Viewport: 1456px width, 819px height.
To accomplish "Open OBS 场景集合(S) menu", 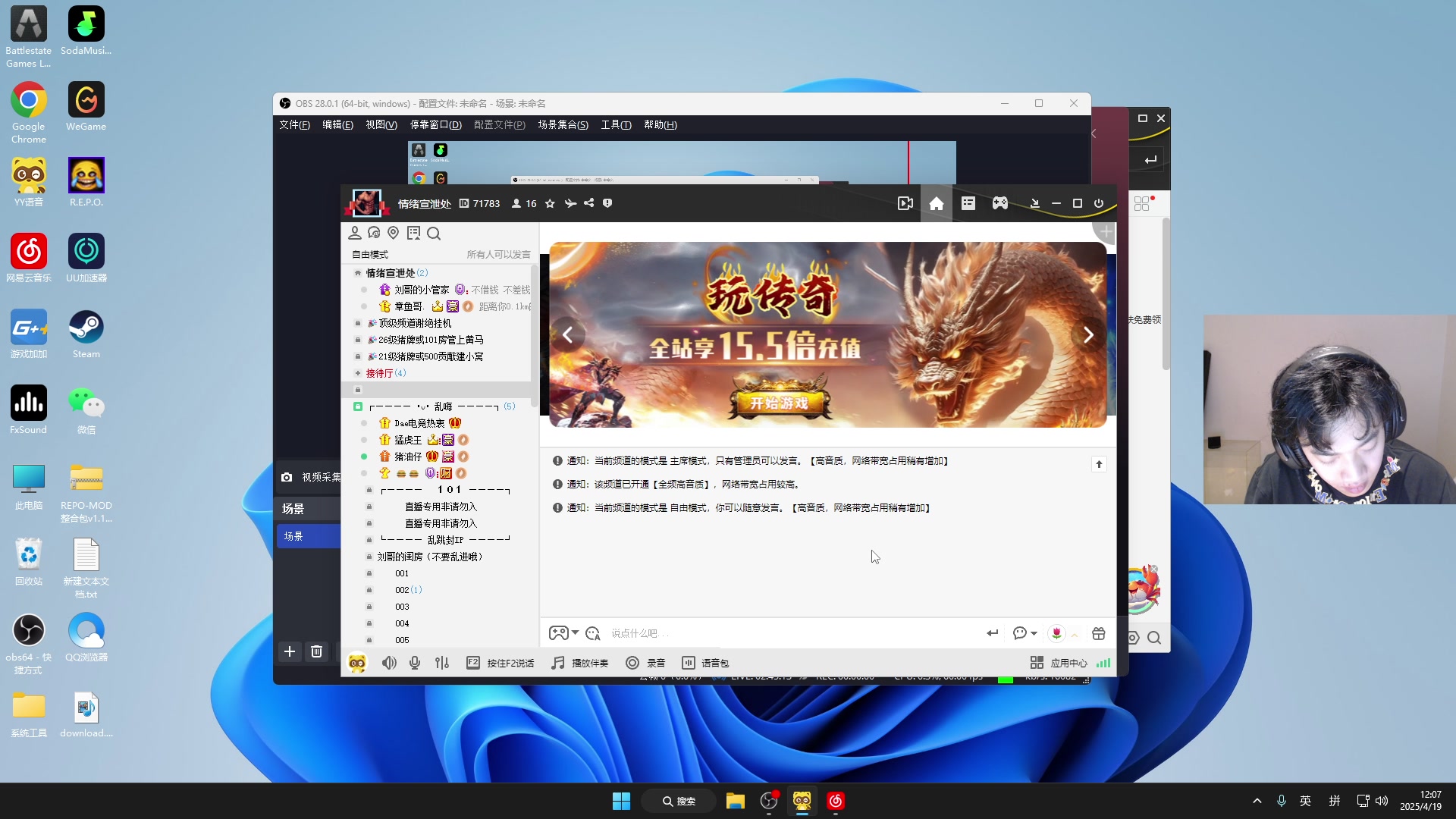I will pos(563,125).
